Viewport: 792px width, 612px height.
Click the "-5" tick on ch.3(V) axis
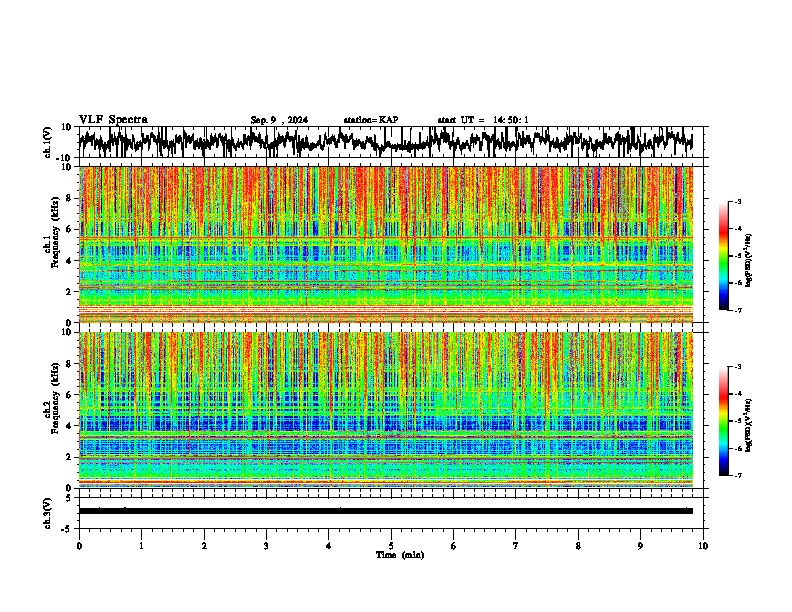pyautogui.click(x=67, y=529)
